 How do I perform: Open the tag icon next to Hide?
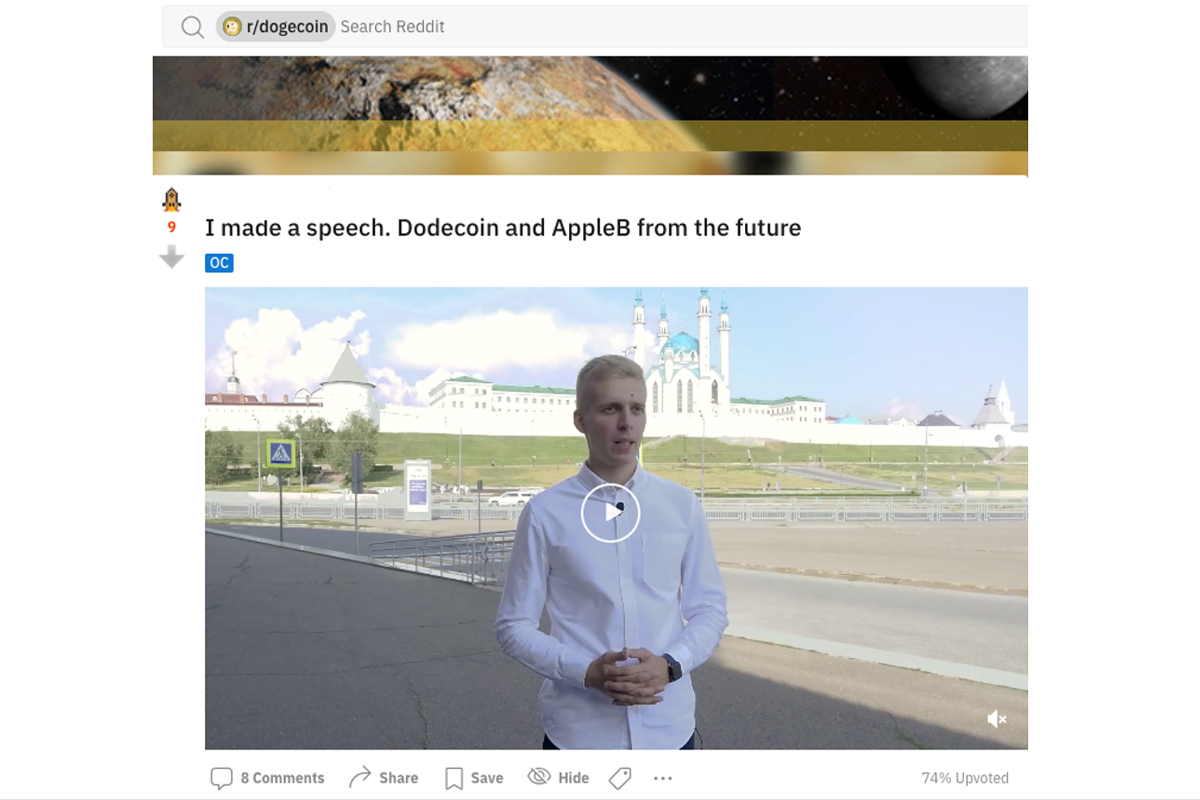coord(620,778)
